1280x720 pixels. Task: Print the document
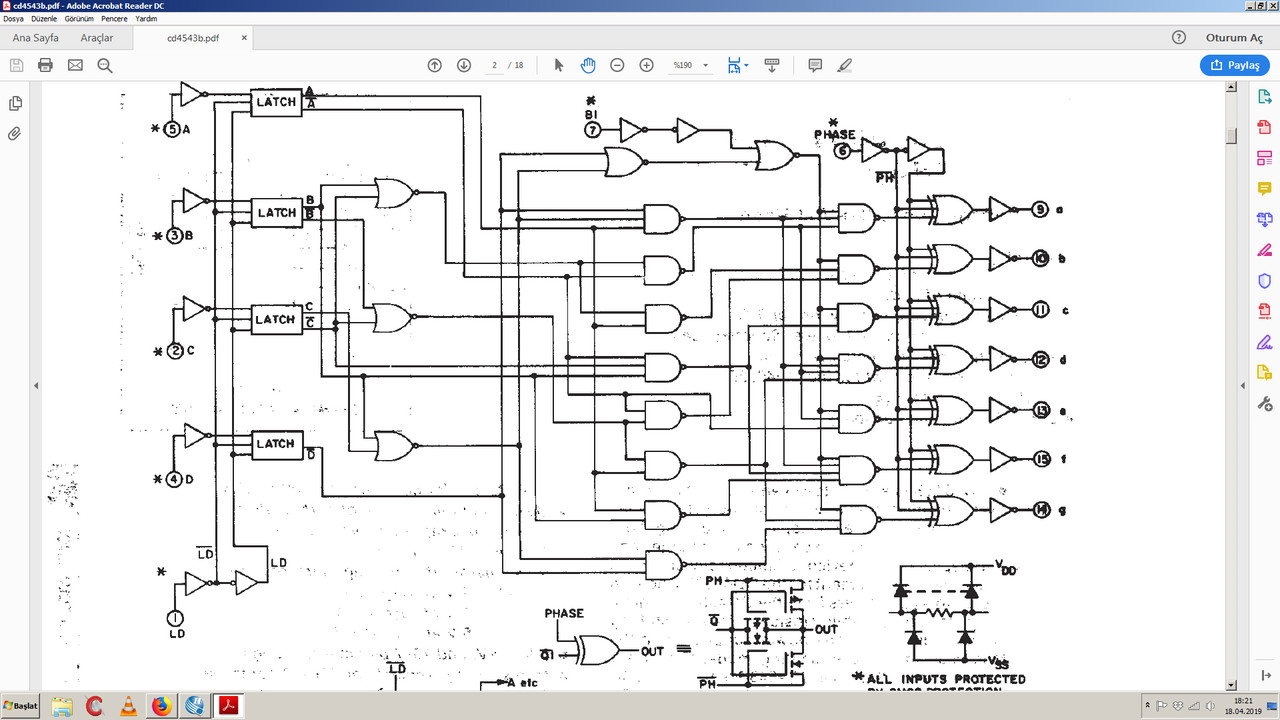click(45, 65)
